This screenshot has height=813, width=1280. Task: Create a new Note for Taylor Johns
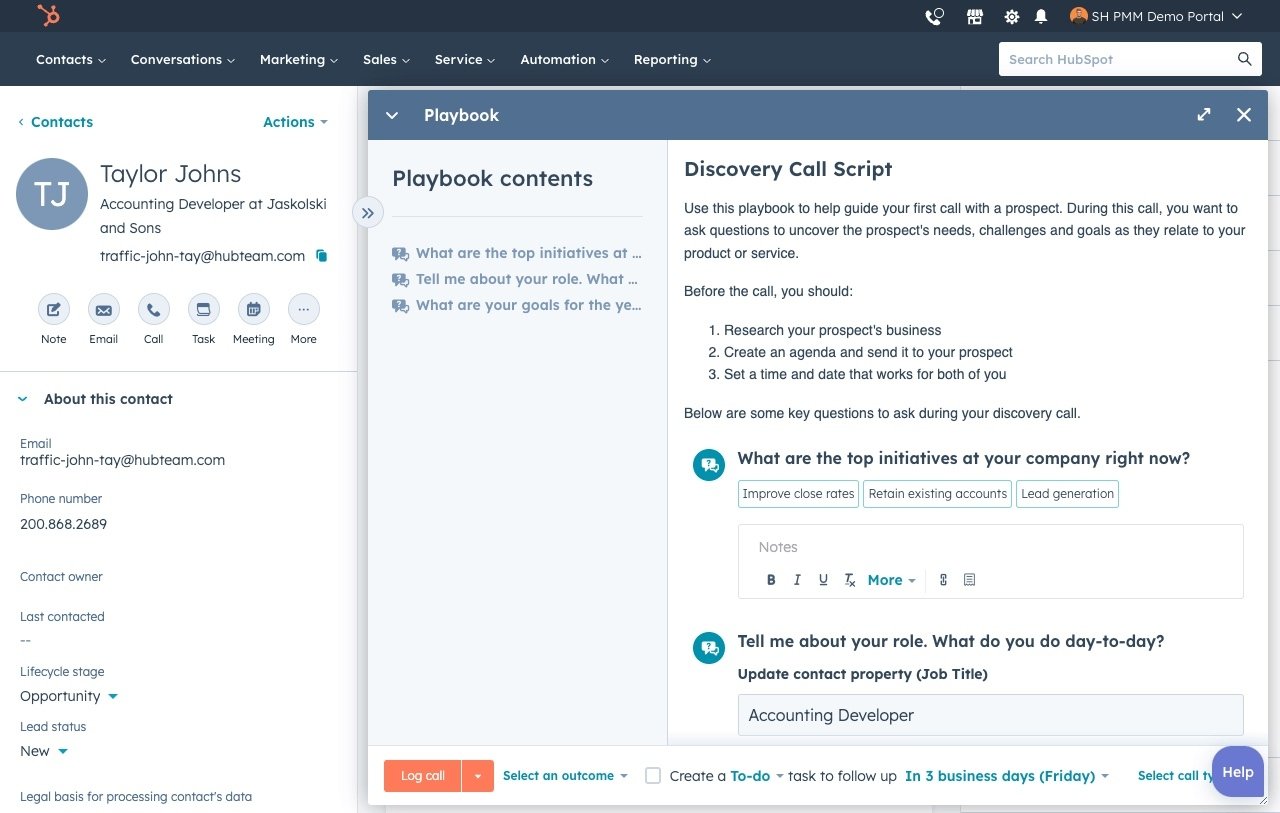click(x=53, y=310)
